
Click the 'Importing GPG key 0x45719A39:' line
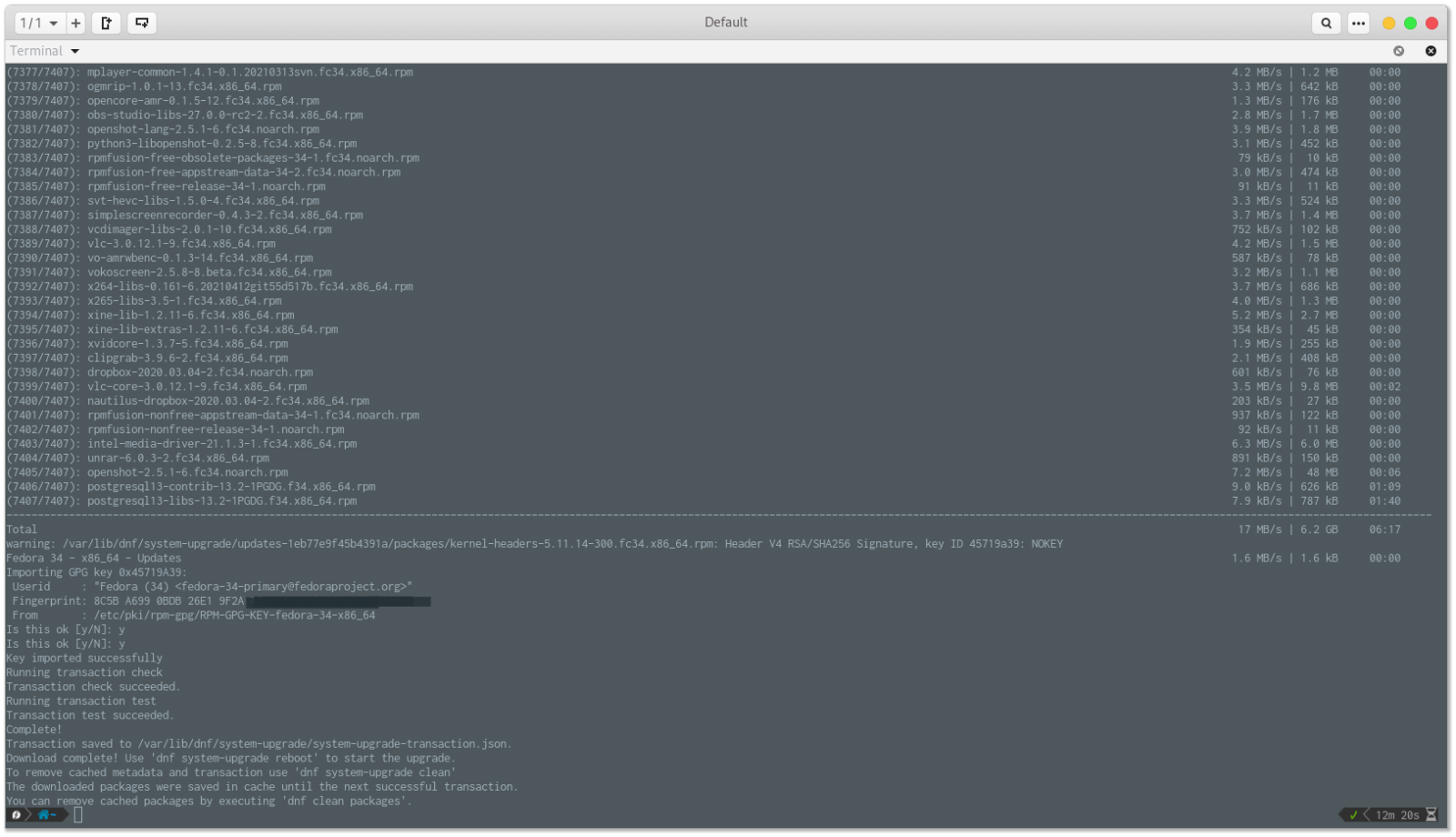pyautogui.click(x=96, y=572)
